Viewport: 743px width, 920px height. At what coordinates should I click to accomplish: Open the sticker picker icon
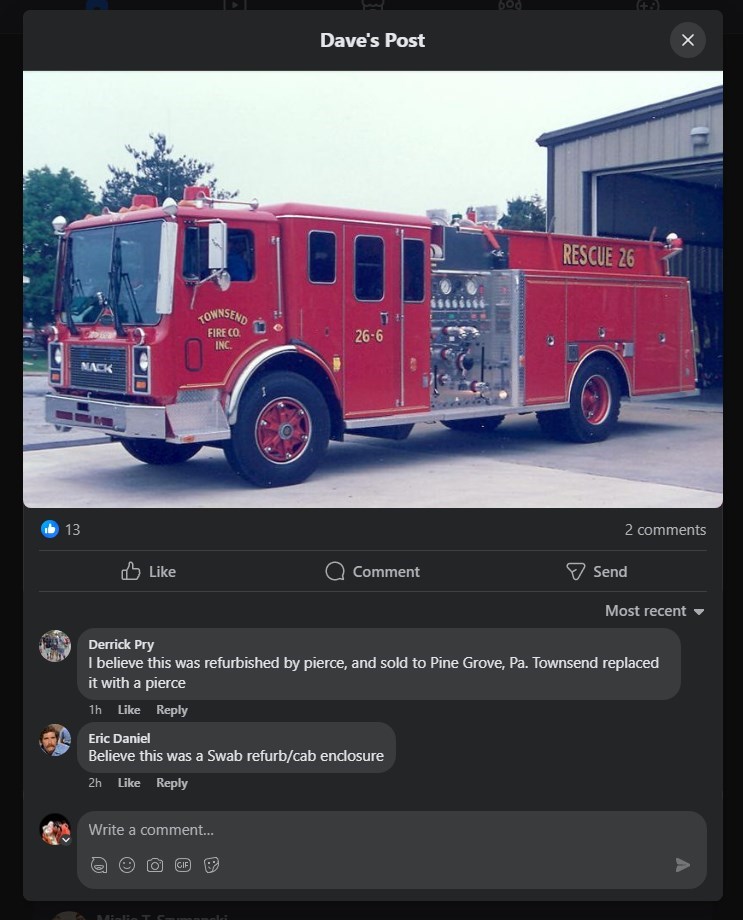click(x=211, y=865)
